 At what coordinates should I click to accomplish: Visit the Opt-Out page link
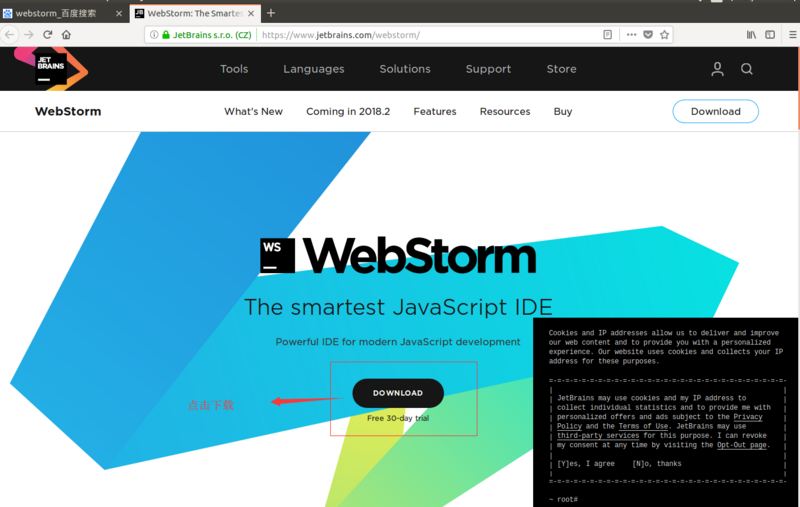[742, 445]
